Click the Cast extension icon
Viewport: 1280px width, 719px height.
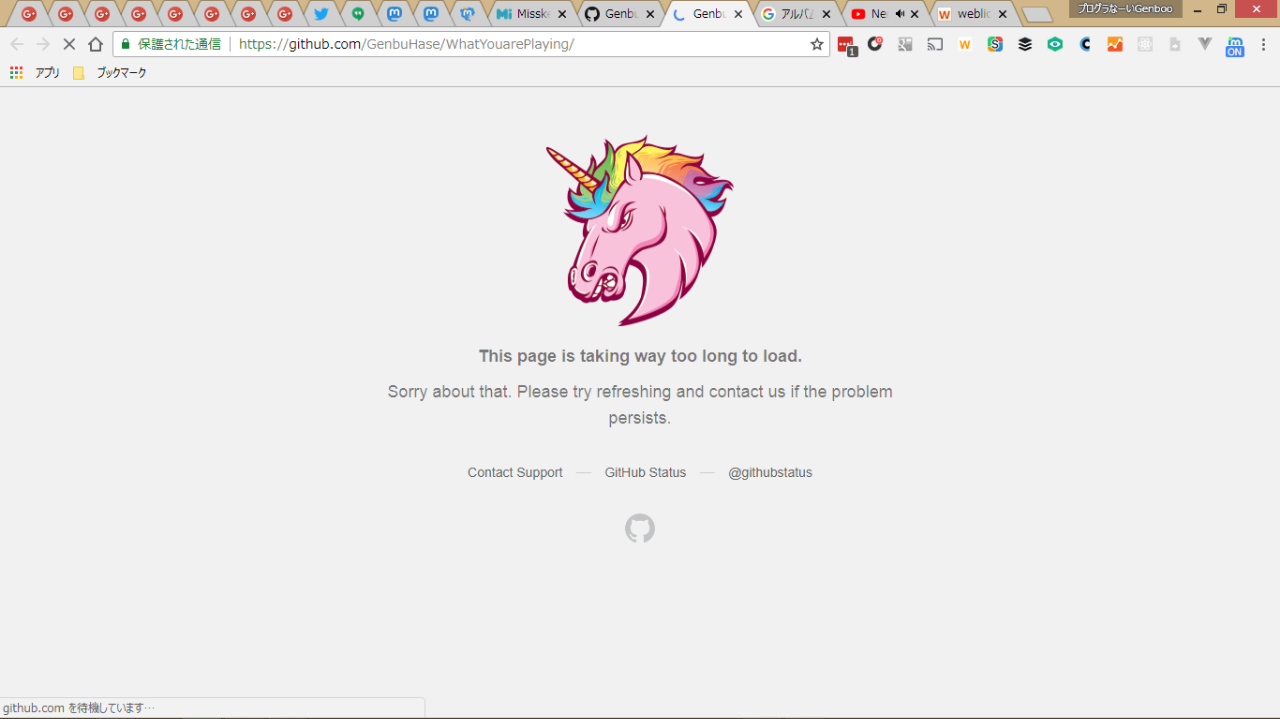coord(935,44)
